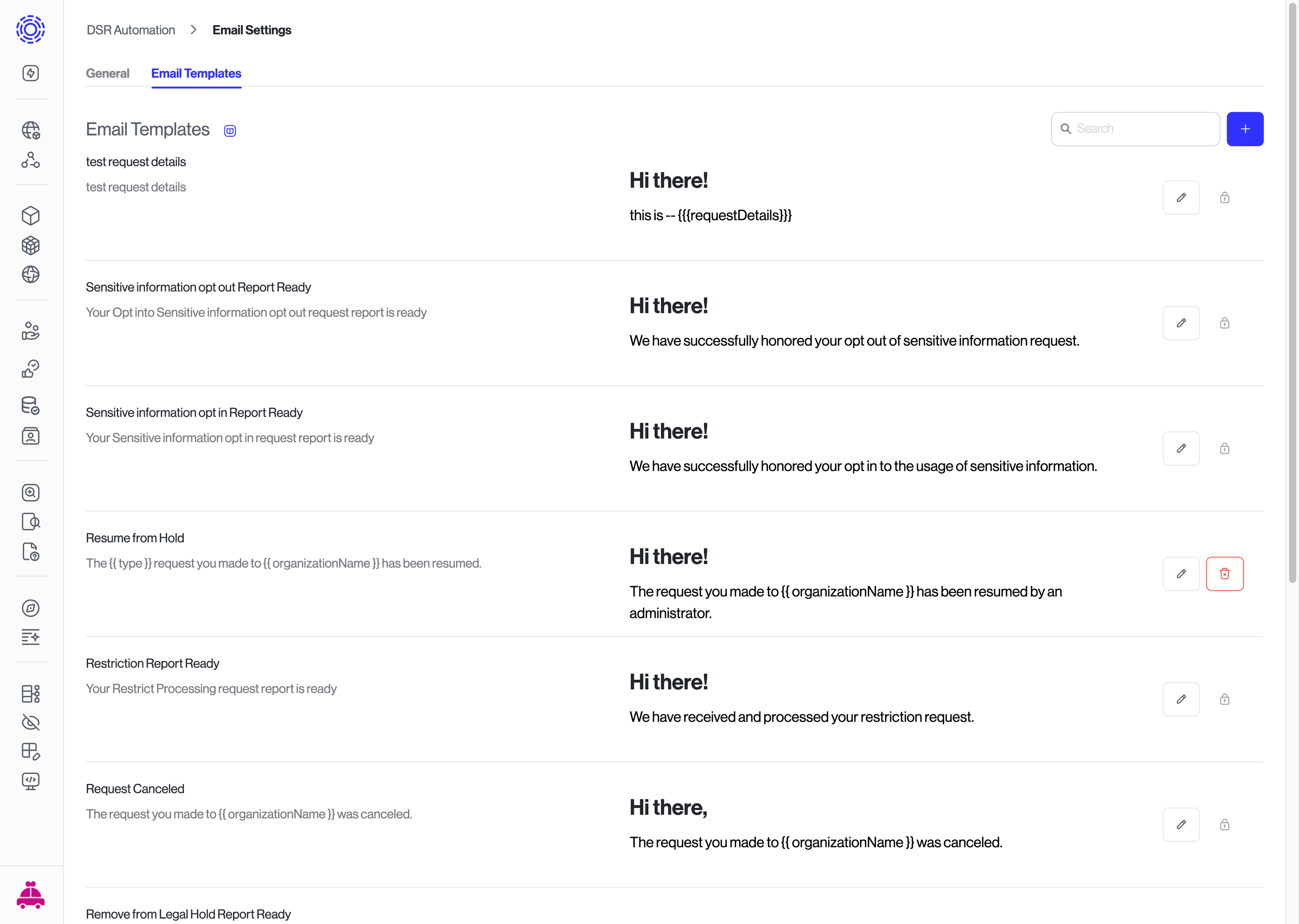The height and width of the screenshot is (924, 1299).
Task: Lock the Sensitive information opt out template
Action: 1224,322
